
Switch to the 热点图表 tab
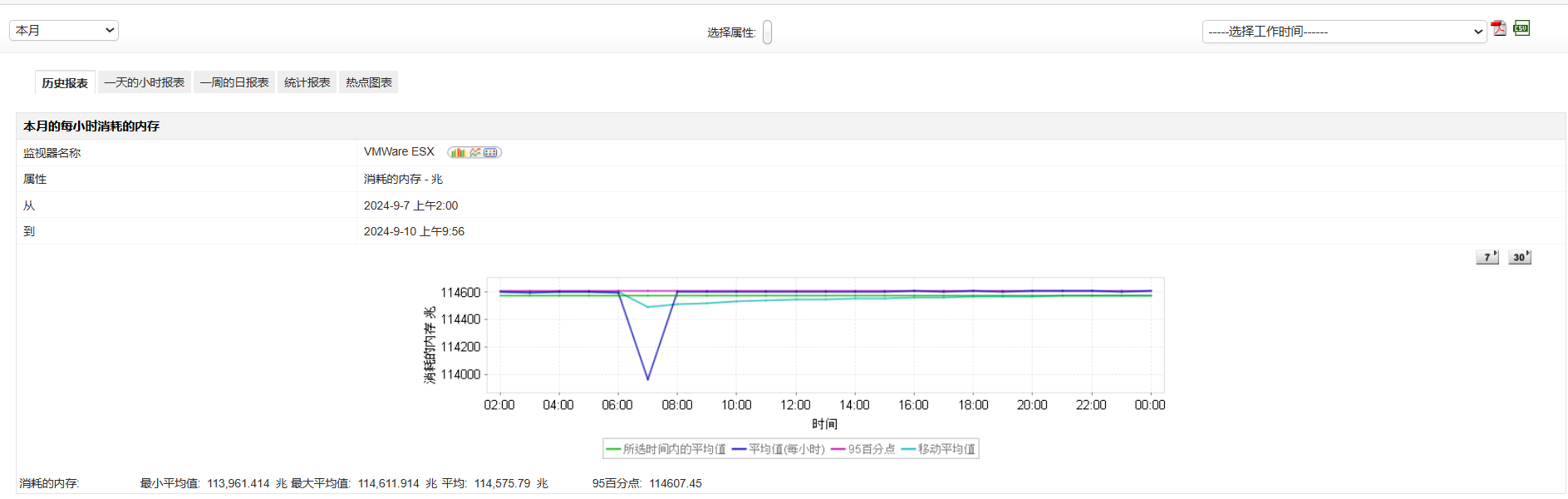pyautogui.click(x=369, y=82)
